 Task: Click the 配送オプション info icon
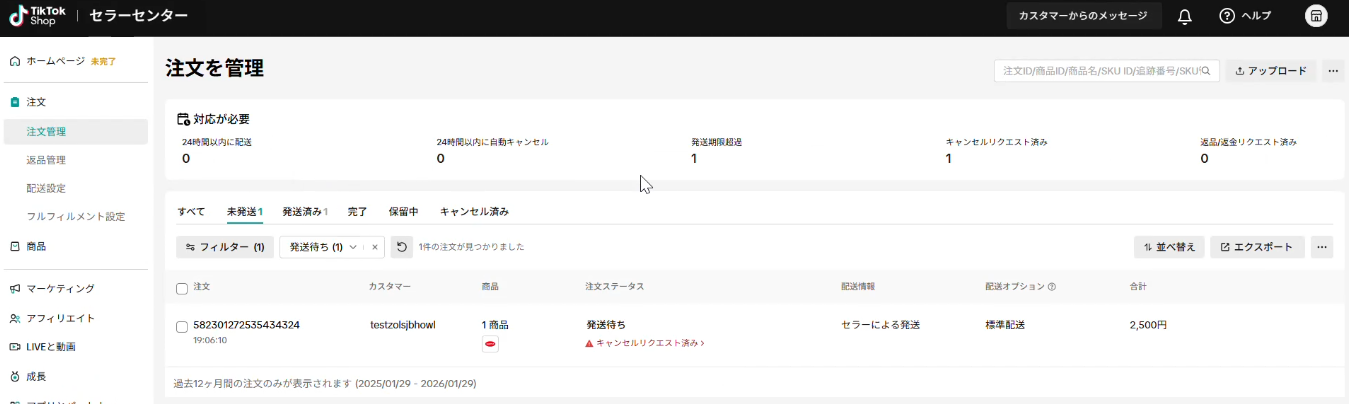tap(1052, 287)
